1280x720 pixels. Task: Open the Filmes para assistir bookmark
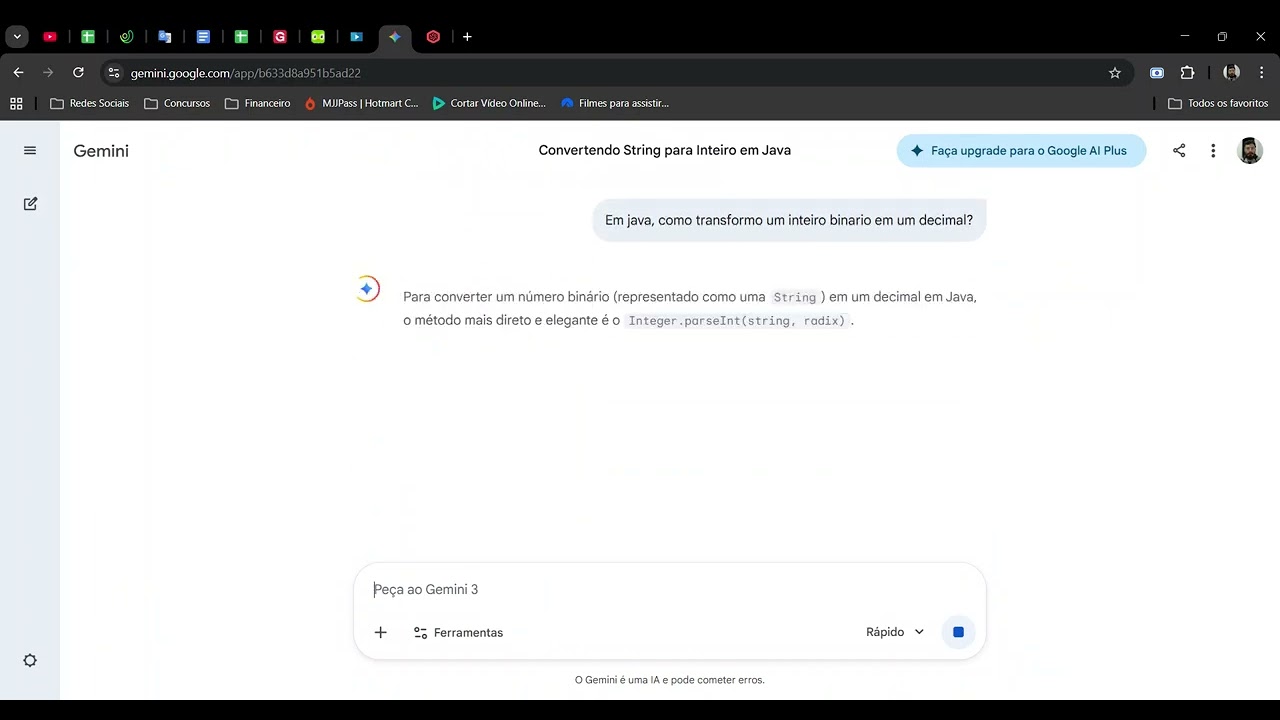[x=615, y=103]
